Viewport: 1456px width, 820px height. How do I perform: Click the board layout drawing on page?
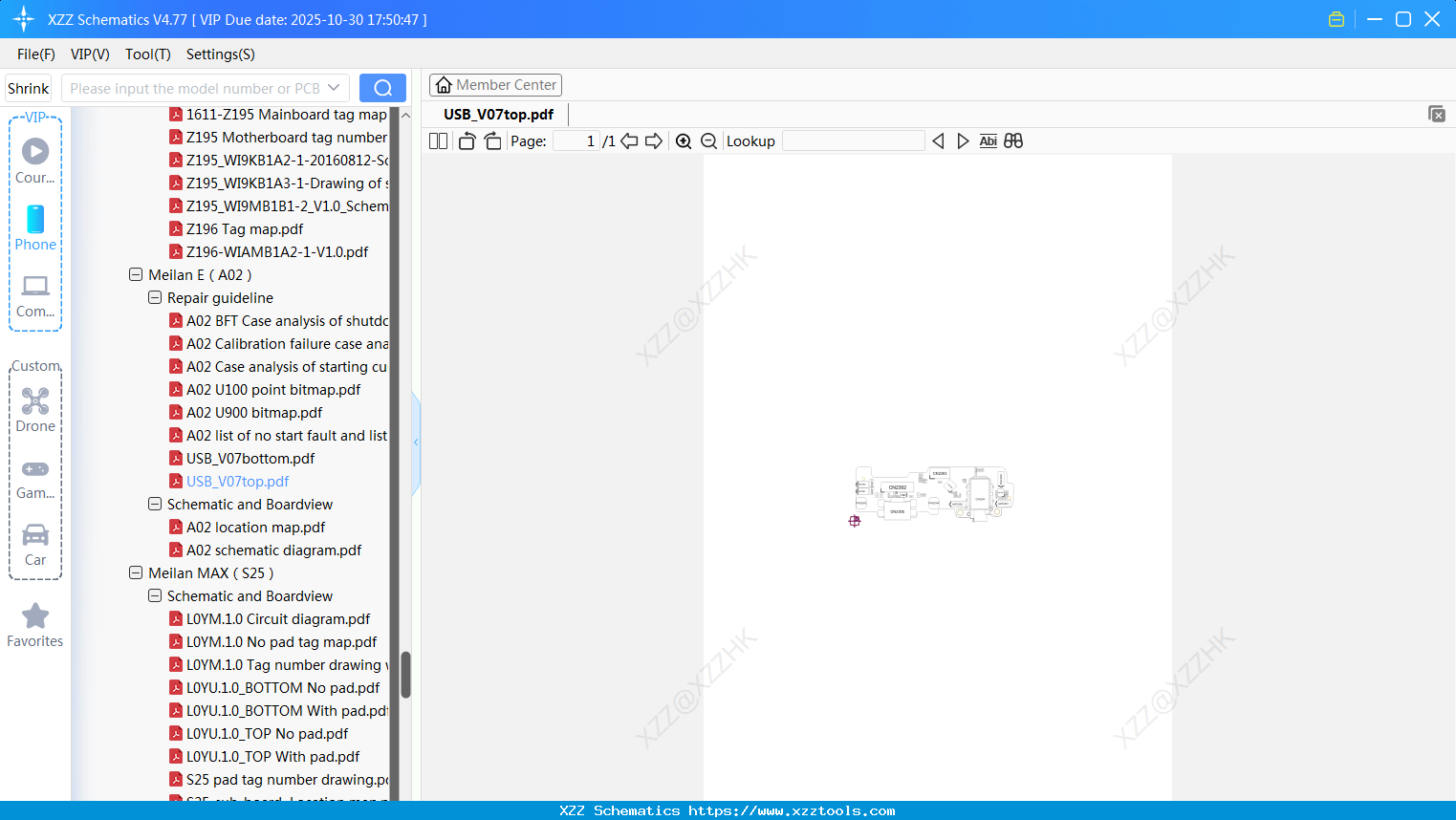[934, 493]
